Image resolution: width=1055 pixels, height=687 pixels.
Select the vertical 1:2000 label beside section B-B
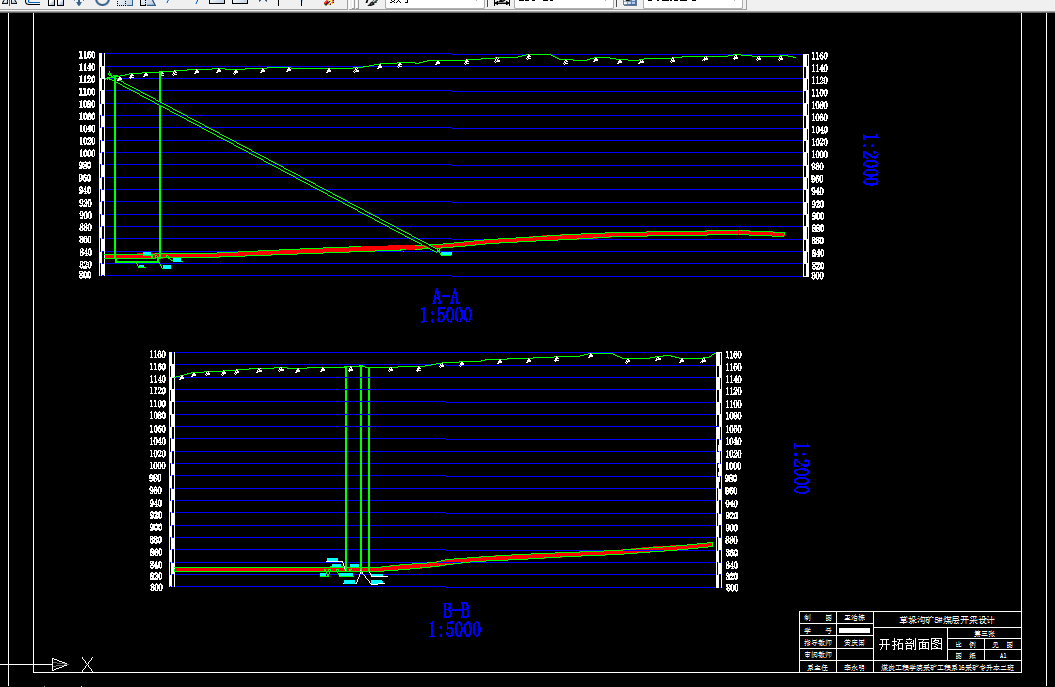(801, 468)
